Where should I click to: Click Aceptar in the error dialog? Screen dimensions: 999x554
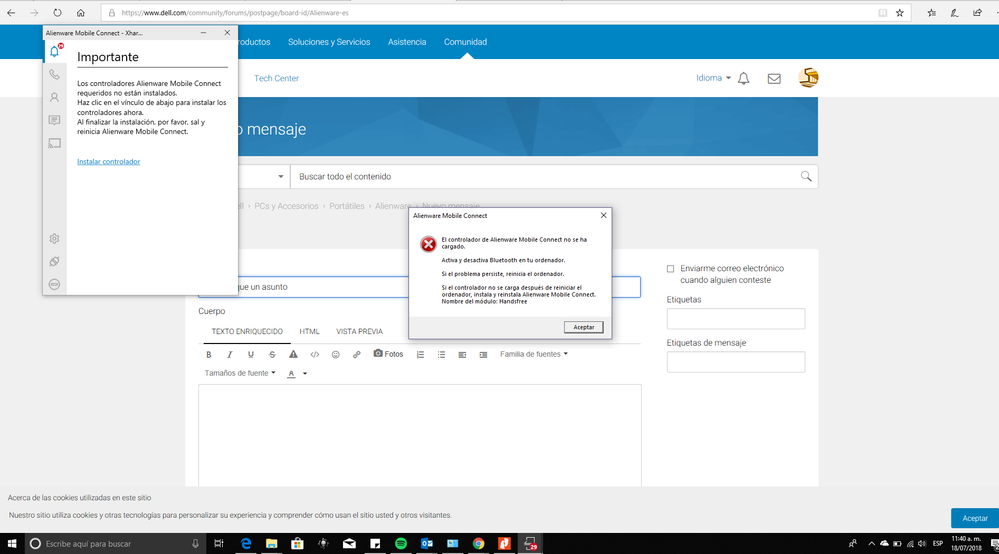point(584,327)
